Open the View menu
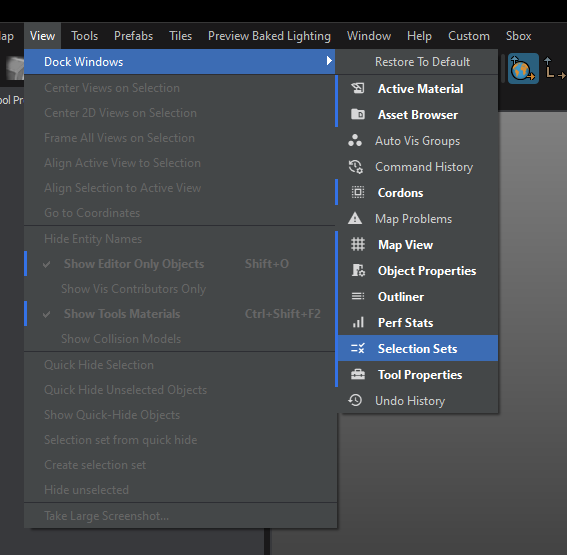The image size is (567, 555). click(42, 36)
